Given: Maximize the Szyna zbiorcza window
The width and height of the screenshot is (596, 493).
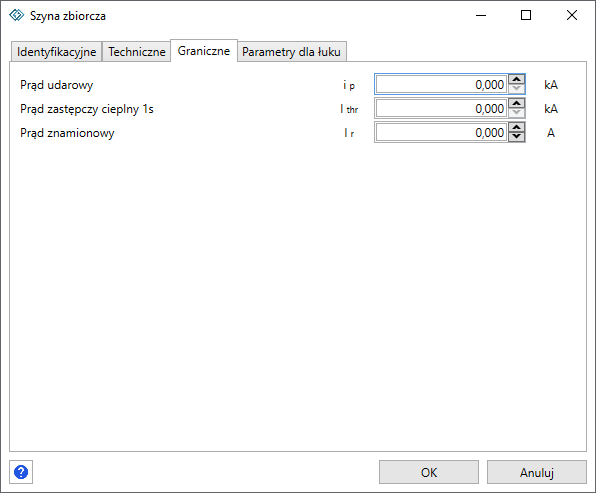Looking at the screenshot, I should (526, 15).
